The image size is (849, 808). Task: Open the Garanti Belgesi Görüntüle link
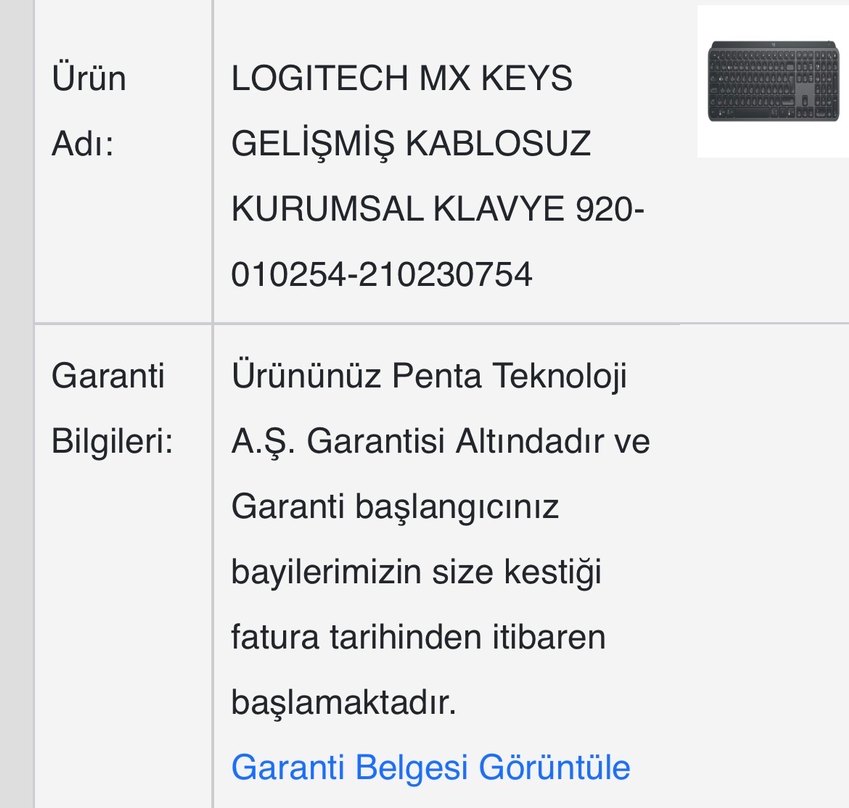click(x=430, y=765)
